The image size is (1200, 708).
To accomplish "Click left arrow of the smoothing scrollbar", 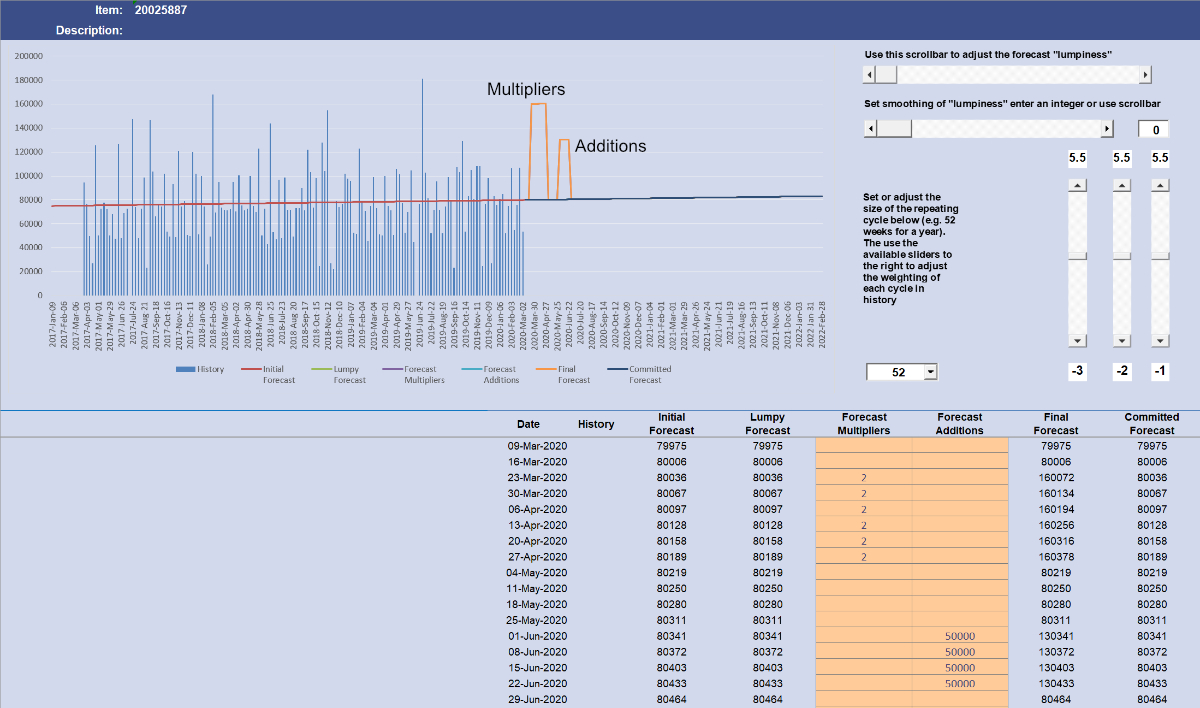I will point(870,128).
